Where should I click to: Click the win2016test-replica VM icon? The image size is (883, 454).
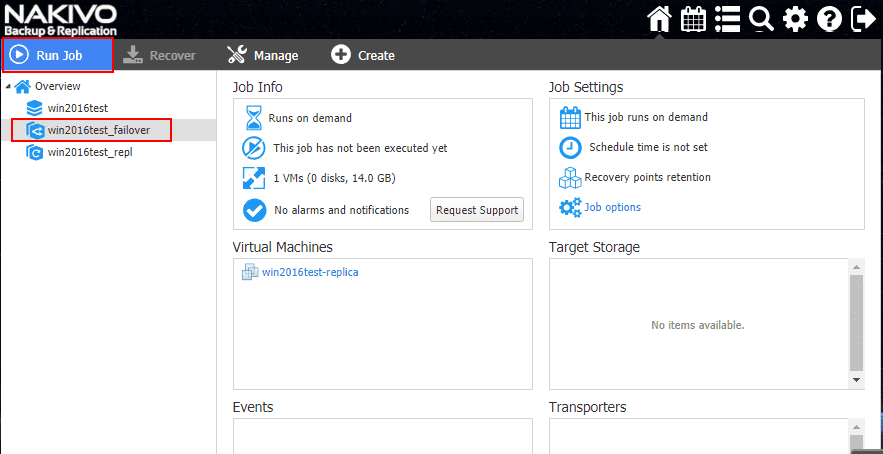click(x=250, y=272)
